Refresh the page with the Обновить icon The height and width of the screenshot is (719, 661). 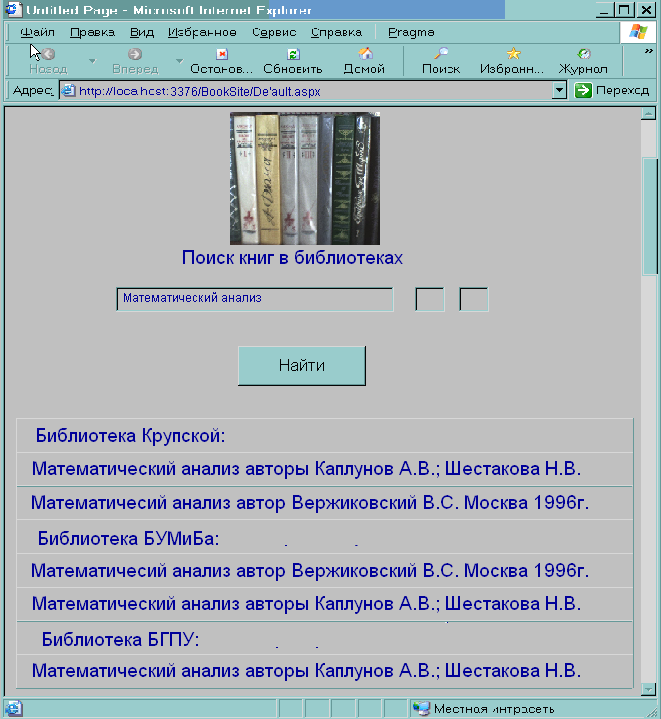(292, 54)
